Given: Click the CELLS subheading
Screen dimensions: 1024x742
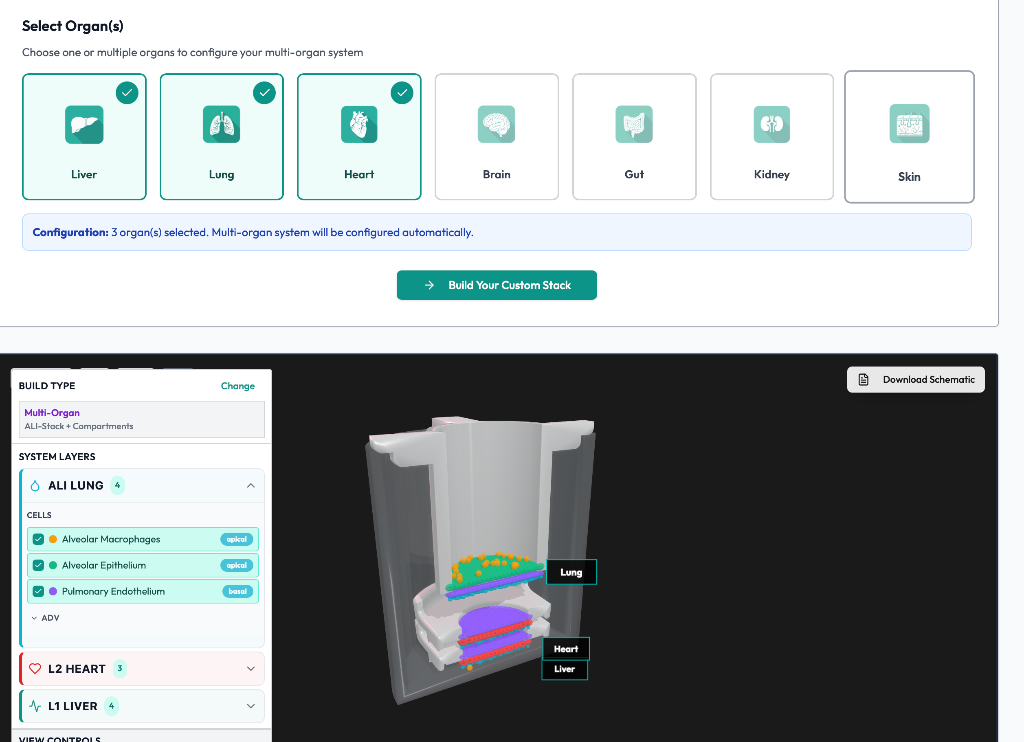Looking at the screenshot, I should [x=39, y=515].
